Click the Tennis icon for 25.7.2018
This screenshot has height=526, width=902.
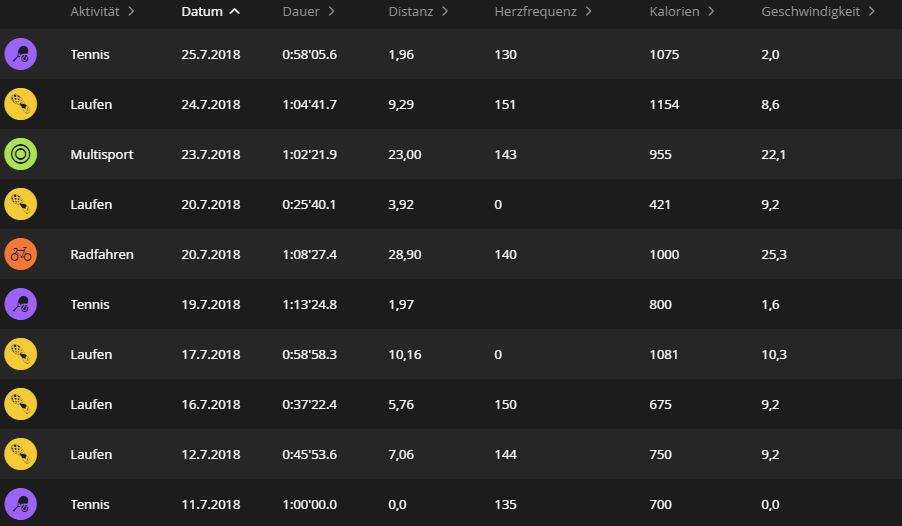point(20,54)
